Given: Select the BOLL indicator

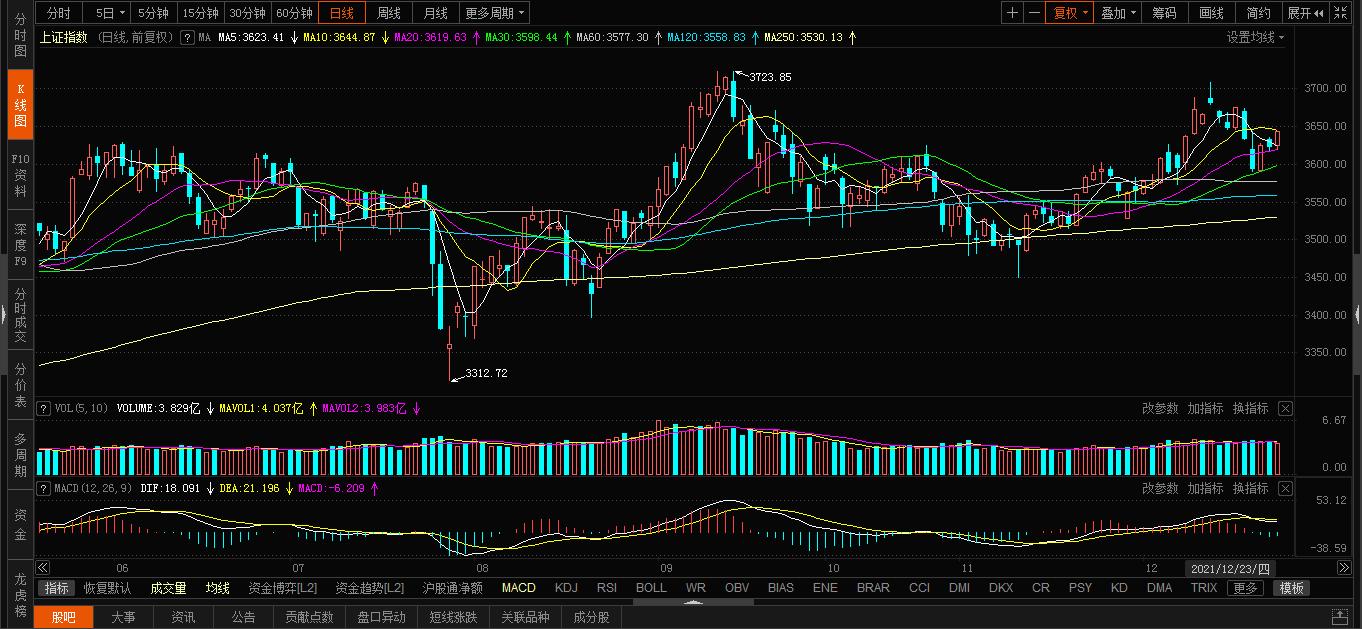Looking at the screenshot, I should tap(651, 588).
